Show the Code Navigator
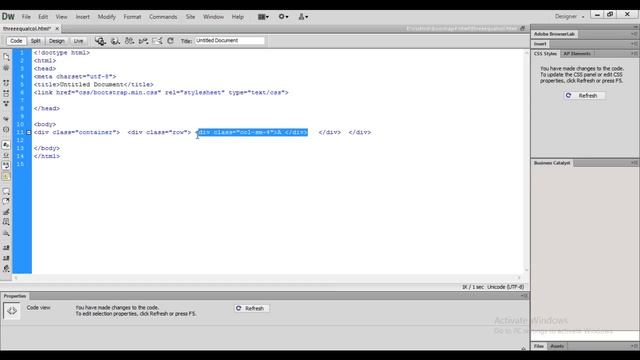 coord(6,68)
